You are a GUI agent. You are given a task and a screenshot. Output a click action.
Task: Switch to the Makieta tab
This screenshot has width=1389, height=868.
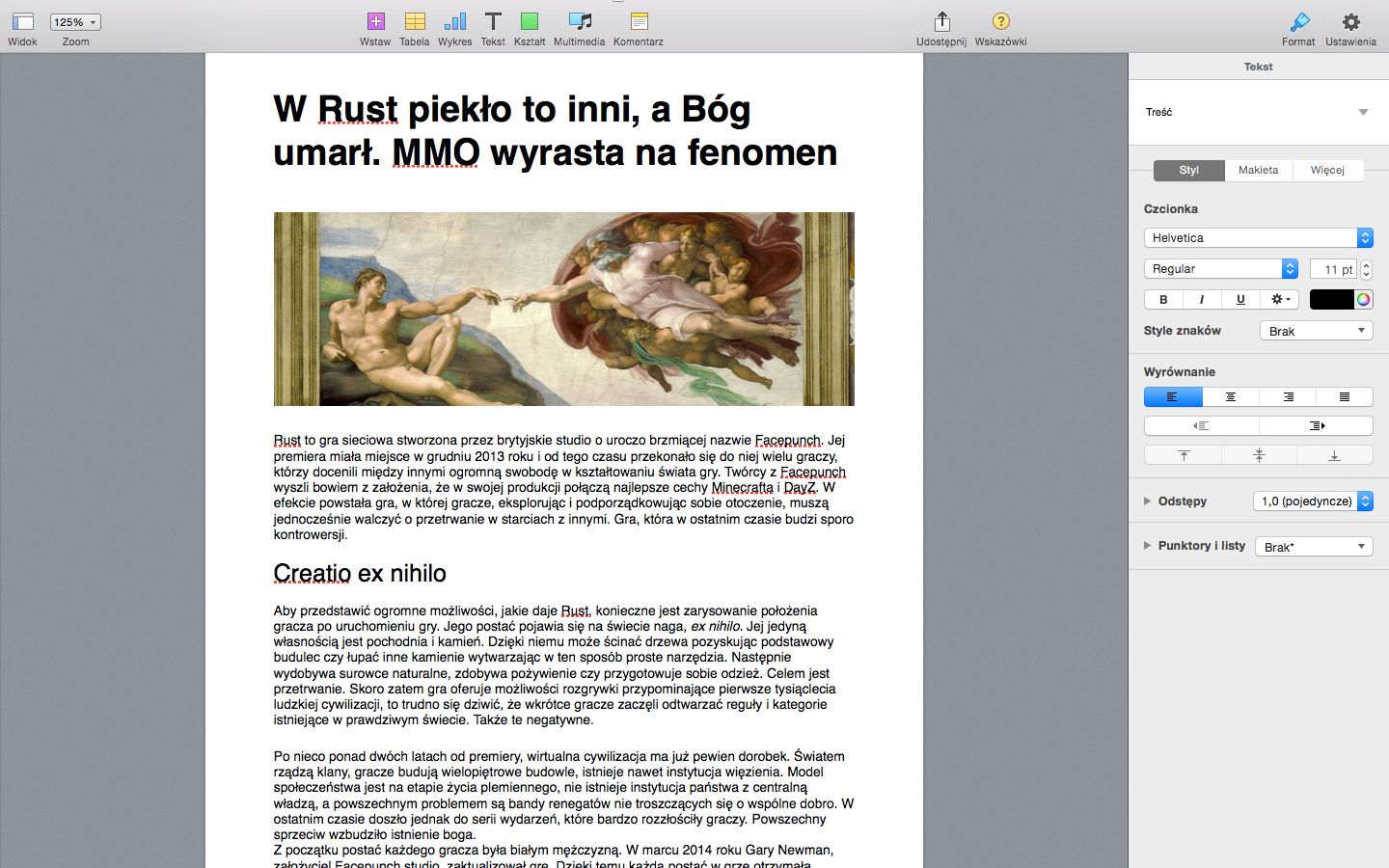click(x=1259, y=170)
